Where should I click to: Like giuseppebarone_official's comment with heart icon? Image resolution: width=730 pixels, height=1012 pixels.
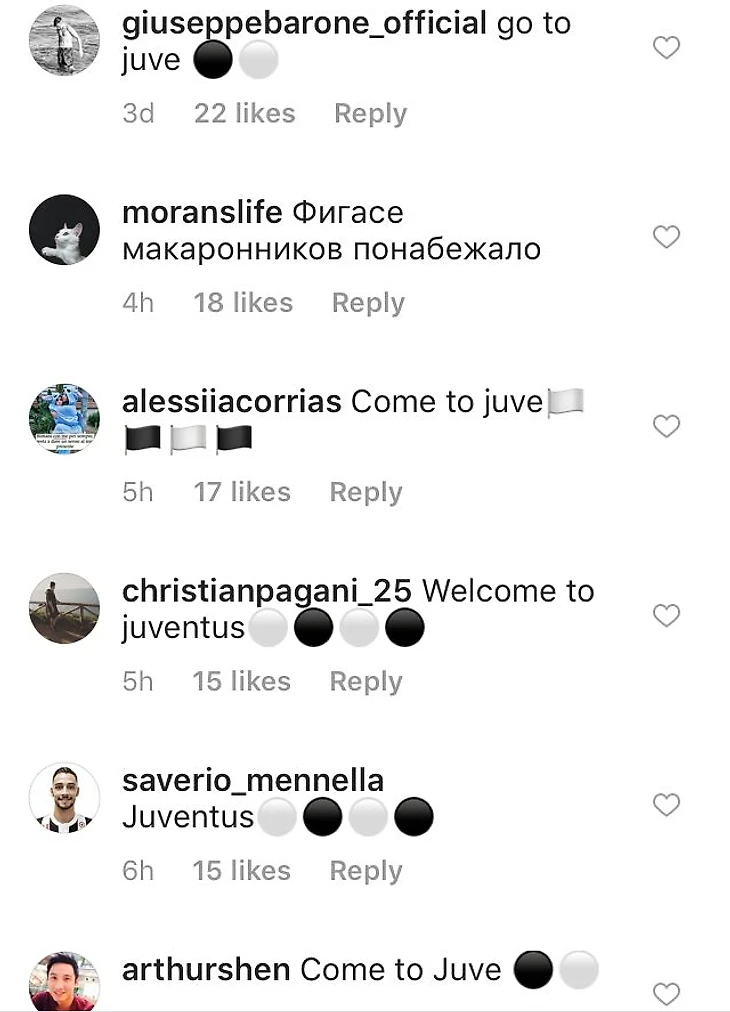pyautogui.click(x=666, y=48)
